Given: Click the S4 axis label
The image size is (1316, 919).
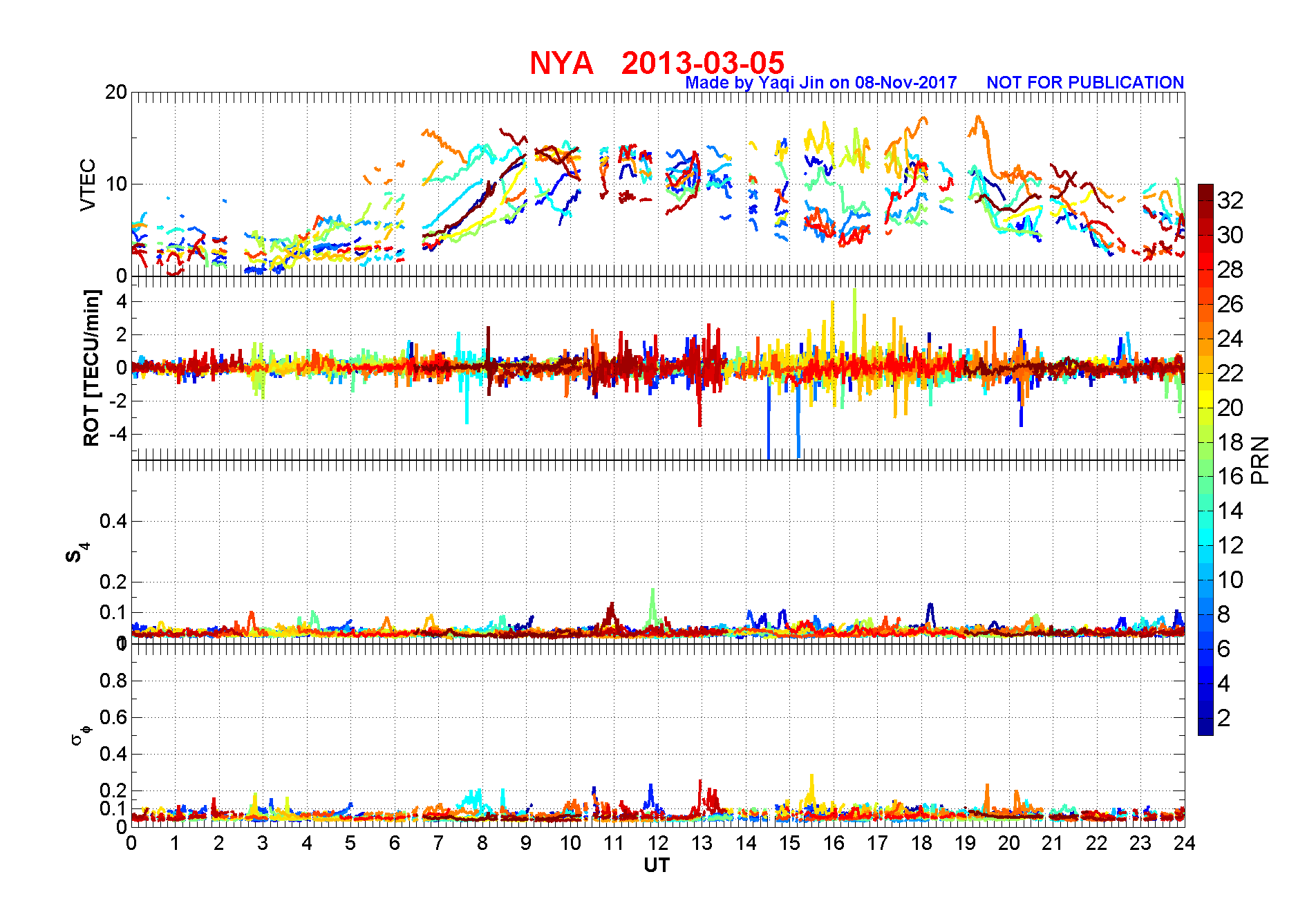Looking at the screenshot, I should click(77, 553).
